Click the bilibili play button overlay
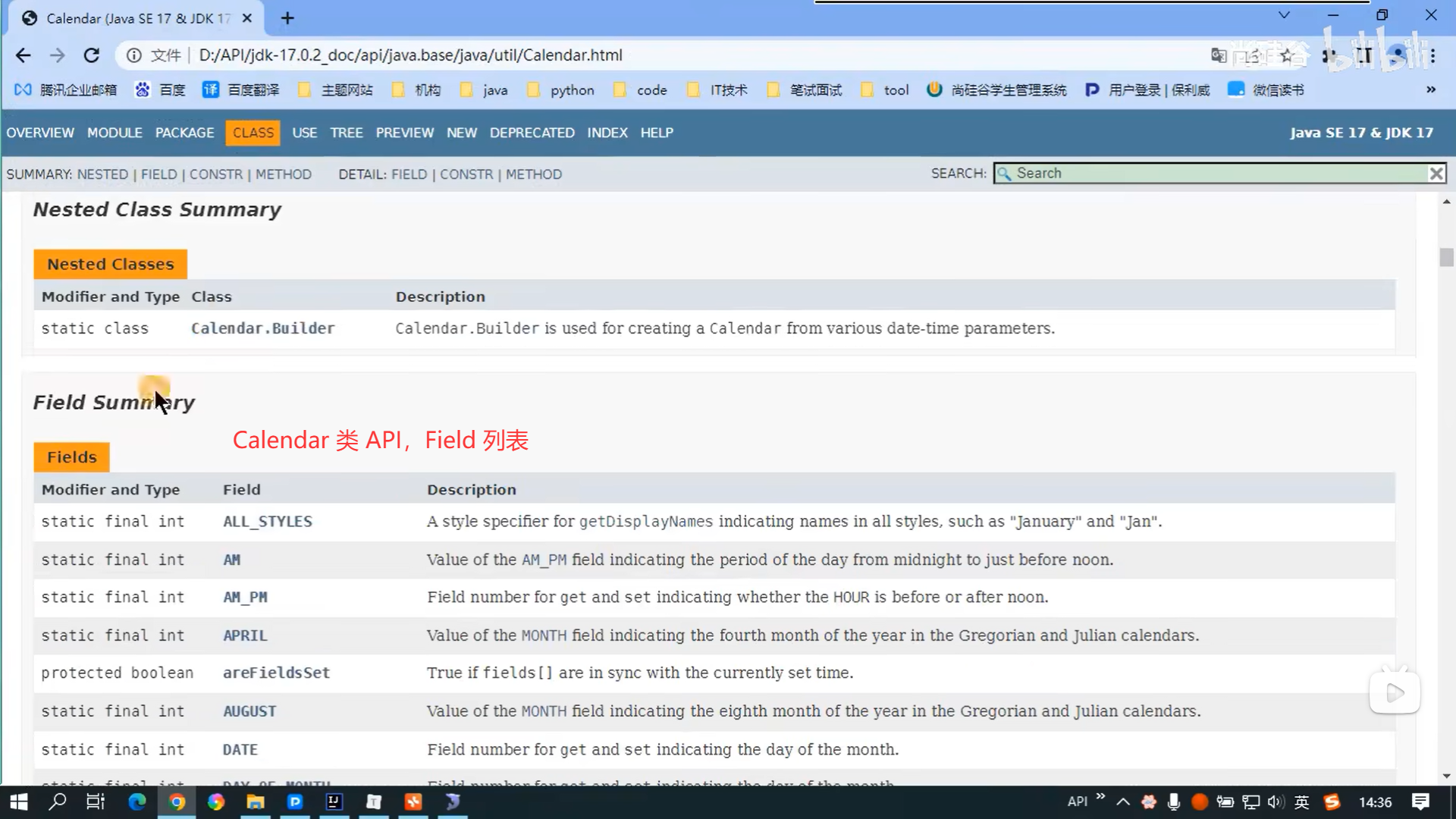Viewport: 1456px width, 819px height. 1395,692
